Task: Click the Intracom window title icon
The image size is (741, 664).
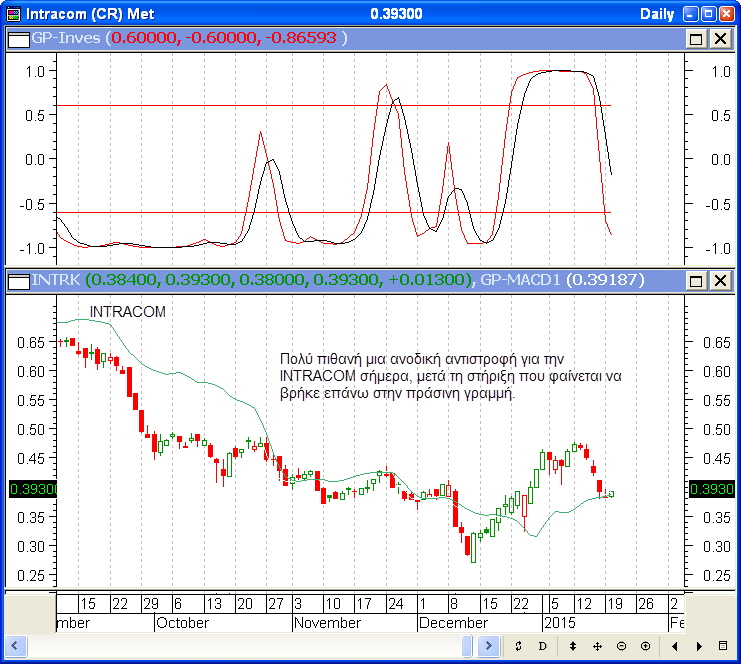Action: tap(14, 14)
